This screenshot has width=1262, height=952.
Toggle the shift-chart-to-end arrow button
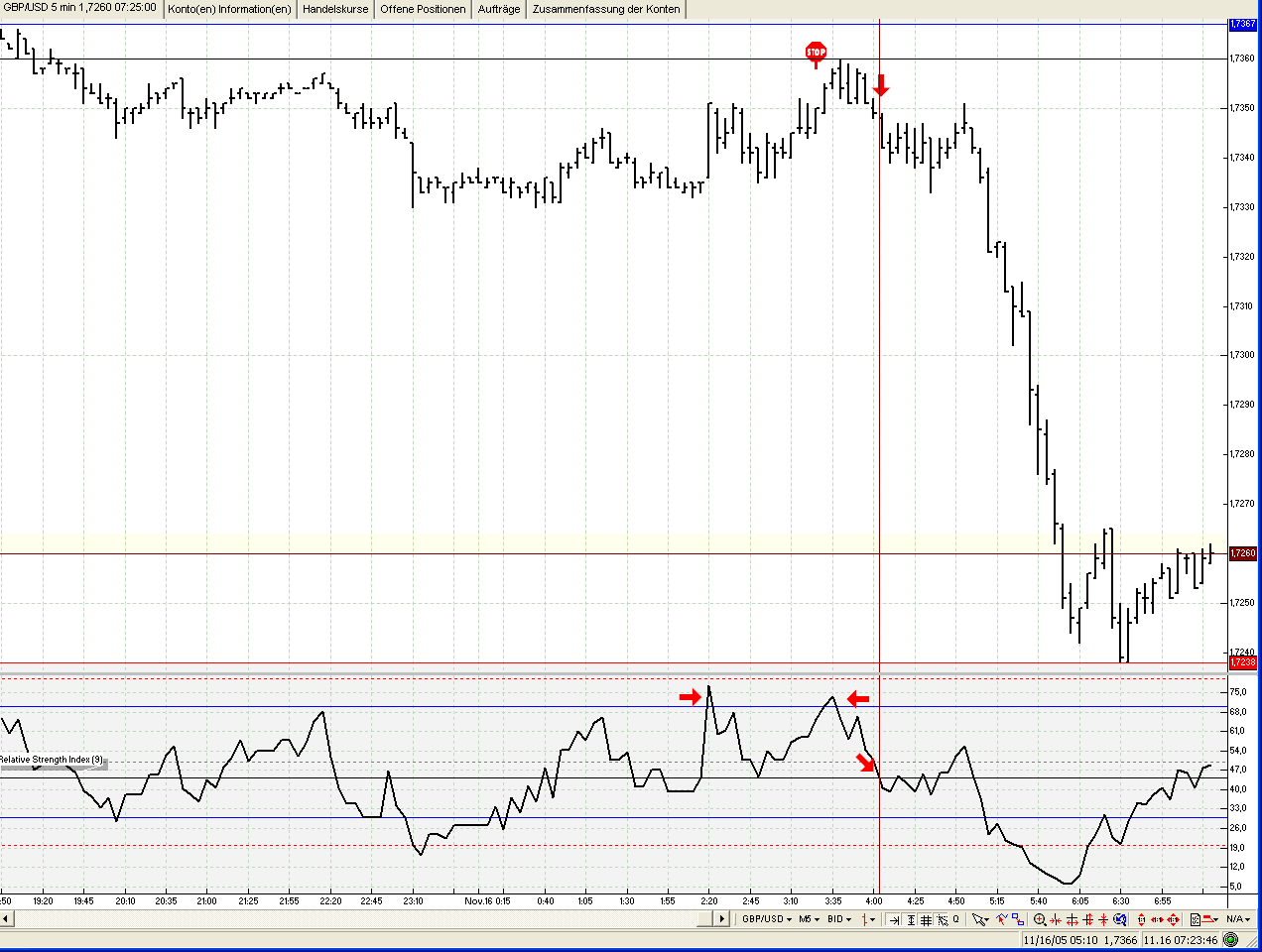click(x=894, y=919)
